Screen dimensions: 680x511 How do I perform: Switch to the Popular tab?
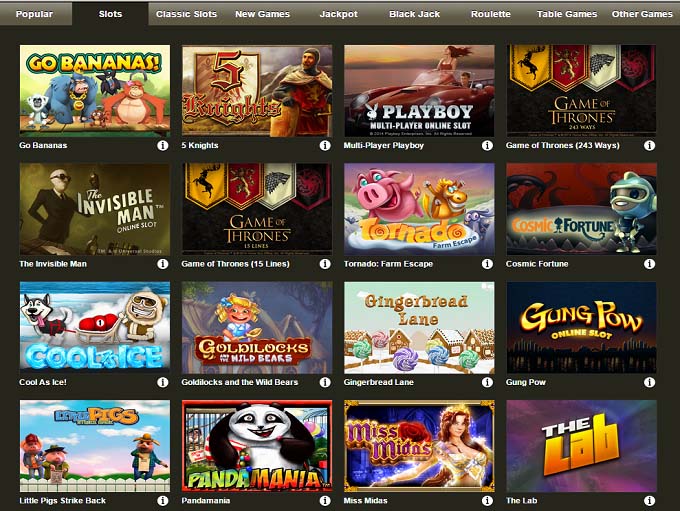pos(34,14)
